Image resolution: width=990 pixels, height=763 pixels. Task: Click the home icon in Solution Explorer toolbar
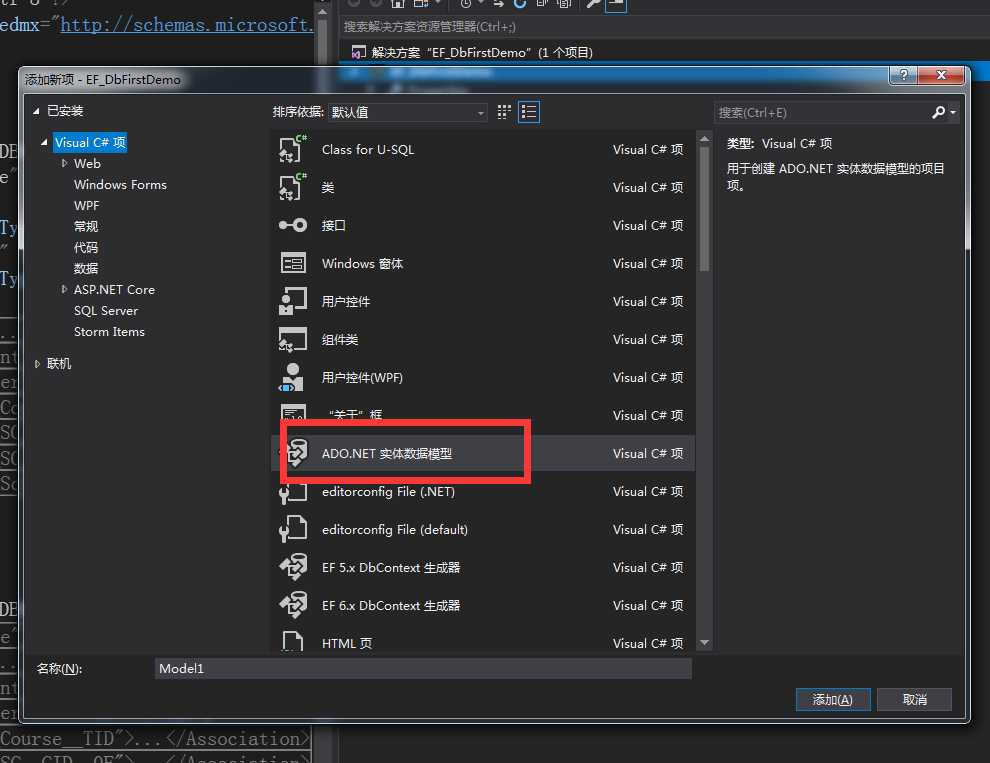tap(398, 4)
